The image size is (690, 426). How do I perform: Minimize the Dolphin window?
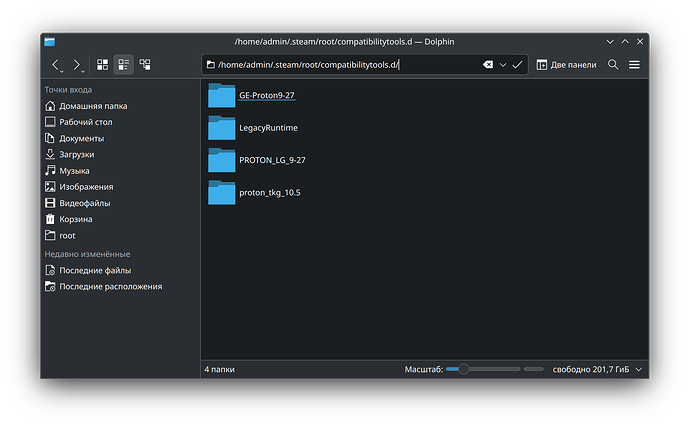(610, 42)
